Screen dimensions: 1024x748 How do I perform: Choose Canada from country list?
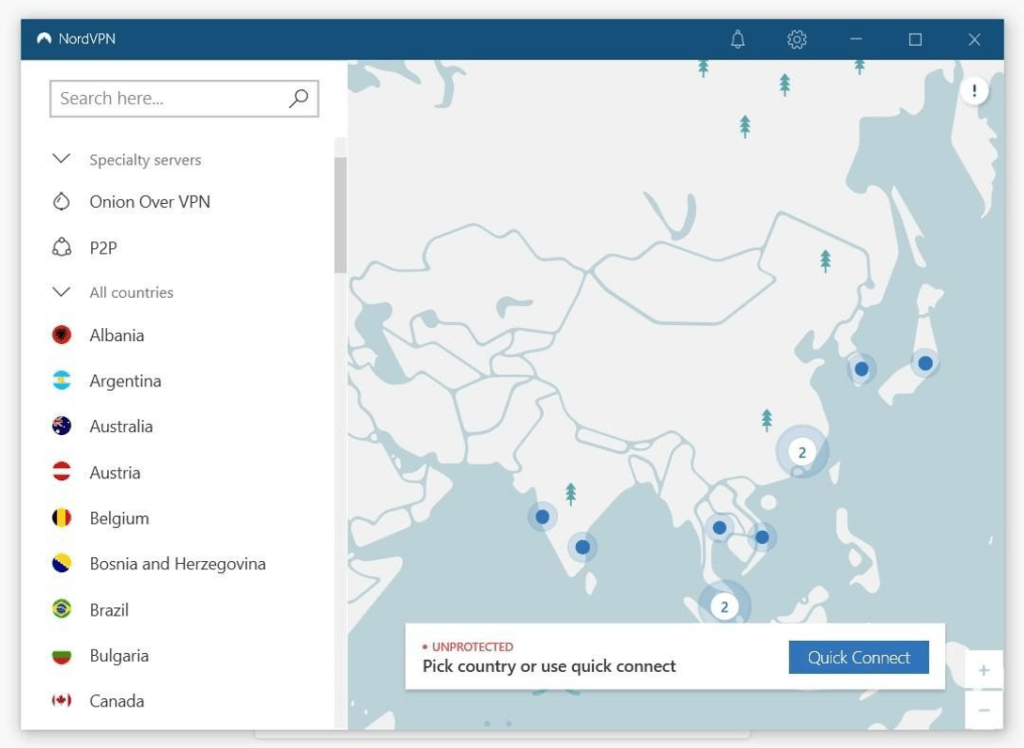click(x=117, y=701)
